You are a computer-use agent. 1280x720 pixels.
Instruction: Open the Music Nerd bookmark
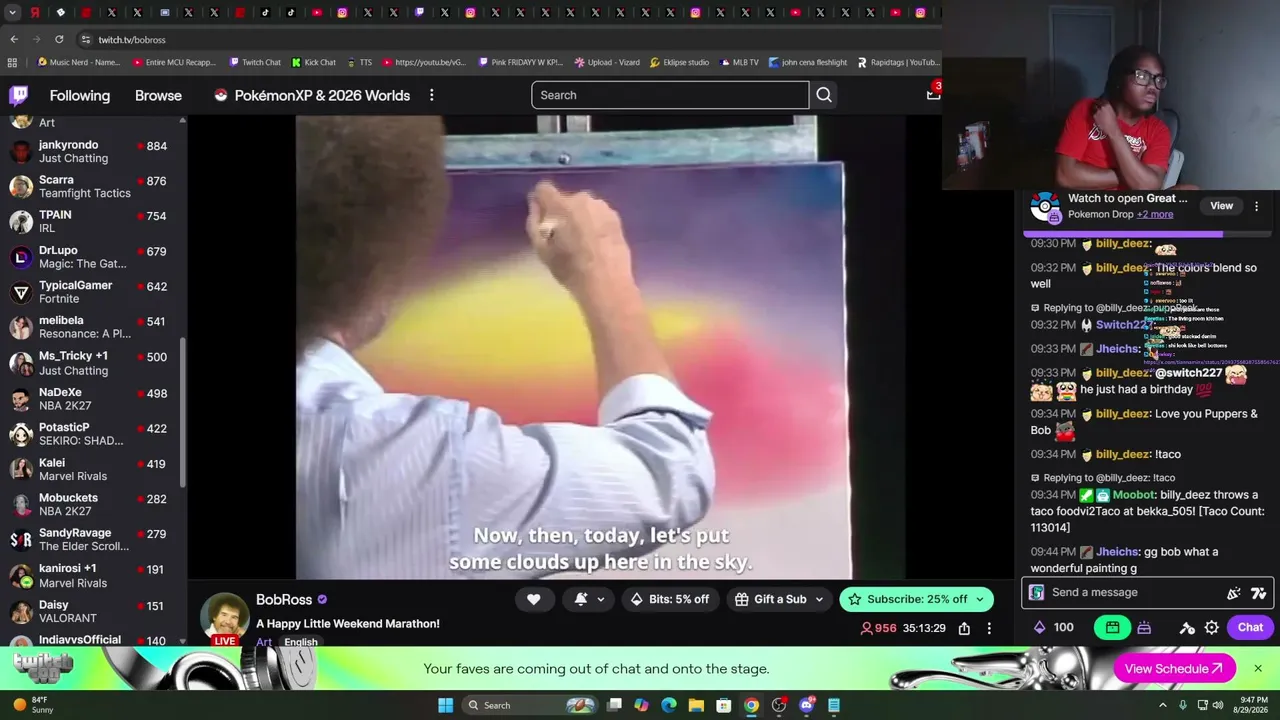[x=79, y=62]
